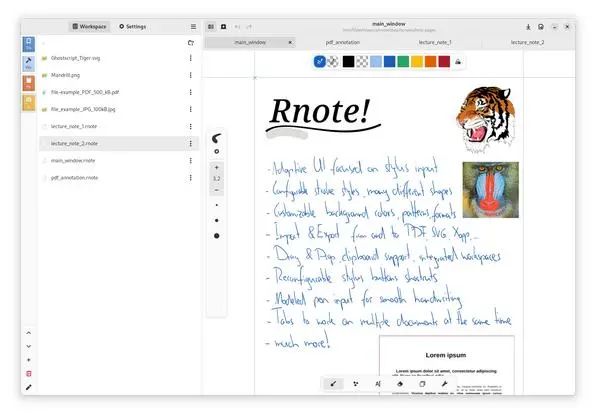Add a new tab with the plus icon
Viewport: 596px width, 418px height.
[x=224, y=27]
